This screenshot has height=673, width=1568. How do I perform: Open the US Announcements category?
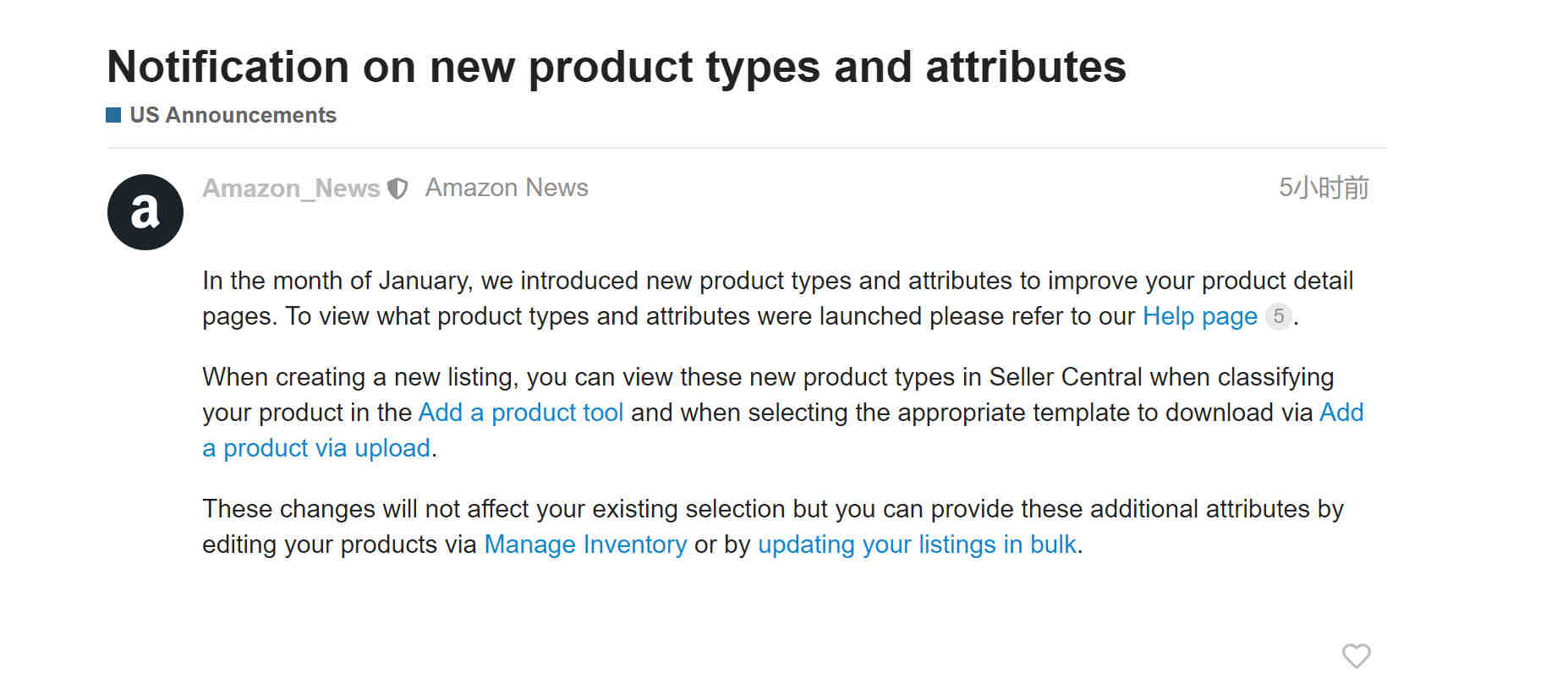click(x=233, y=115)
